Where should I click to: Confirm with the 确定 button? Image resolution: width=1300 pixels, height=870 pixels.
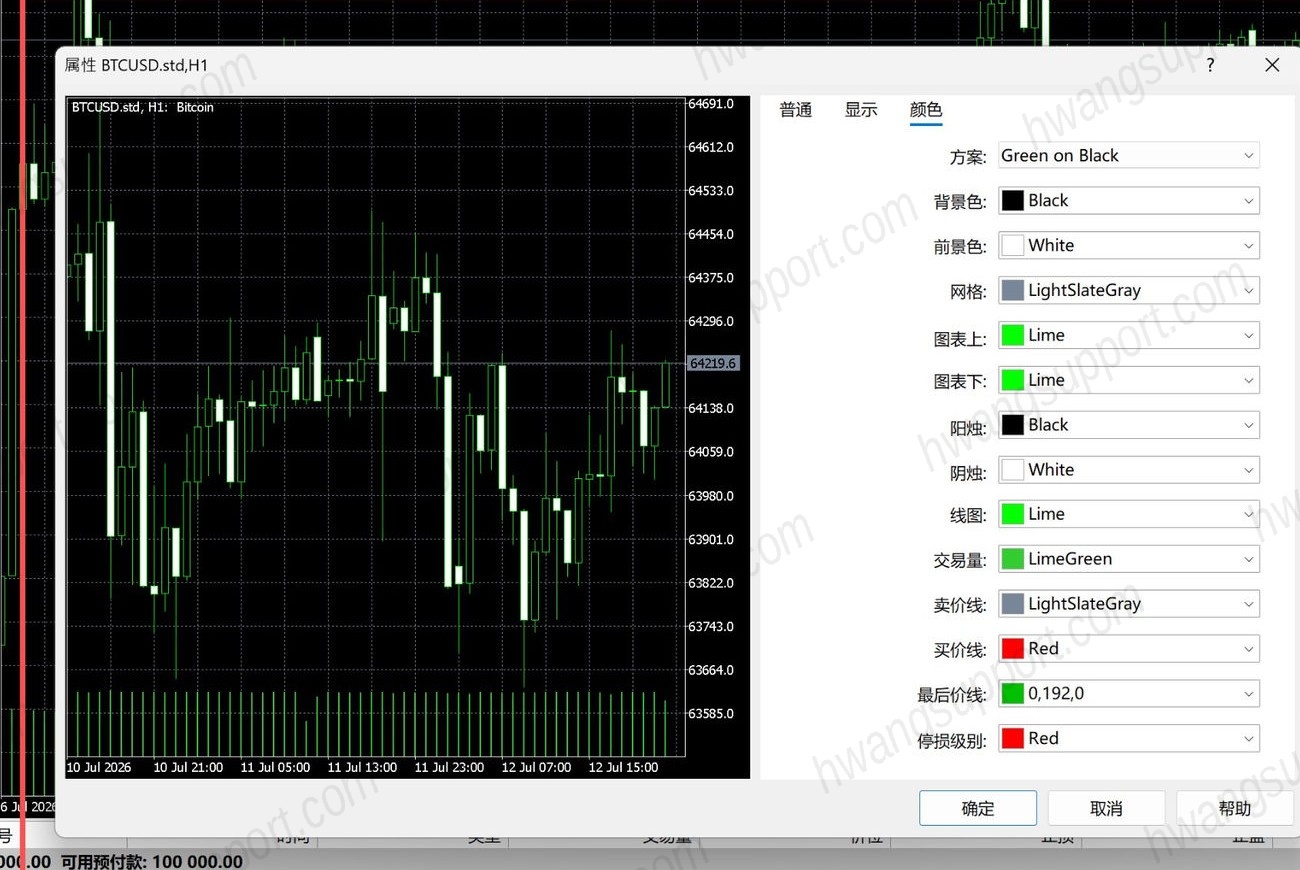978,808
